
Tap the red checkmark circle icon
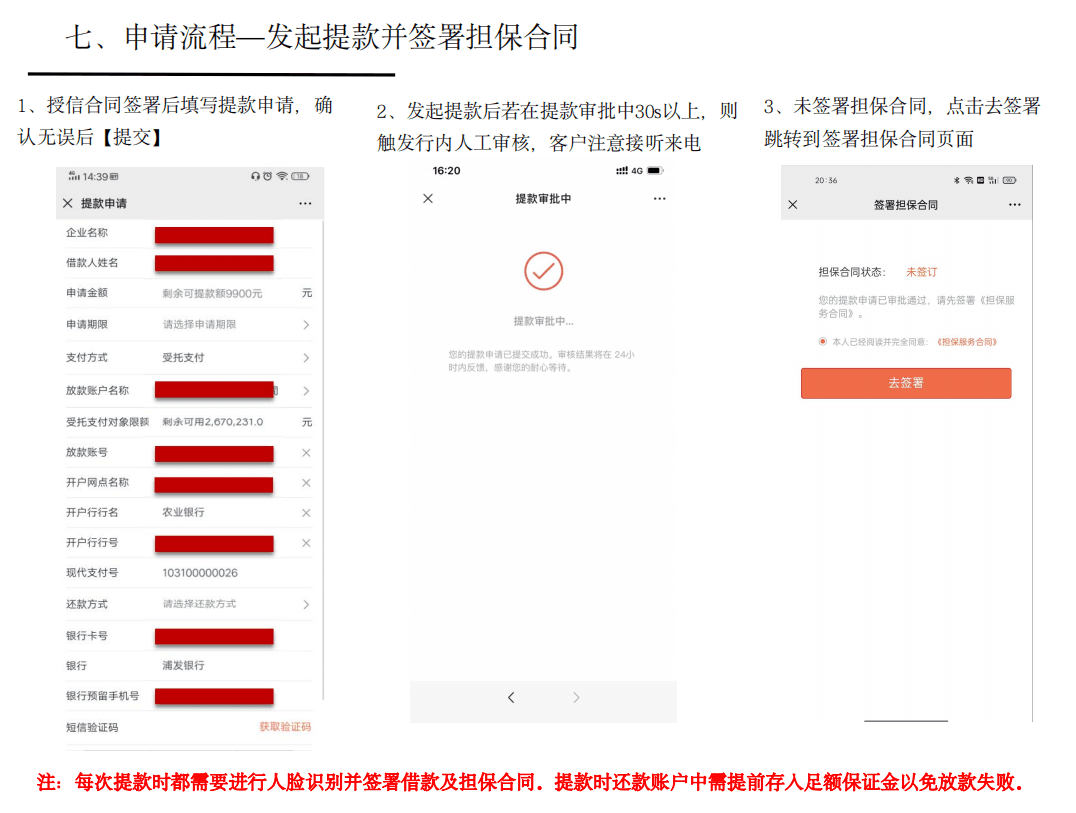coord(543,271)
